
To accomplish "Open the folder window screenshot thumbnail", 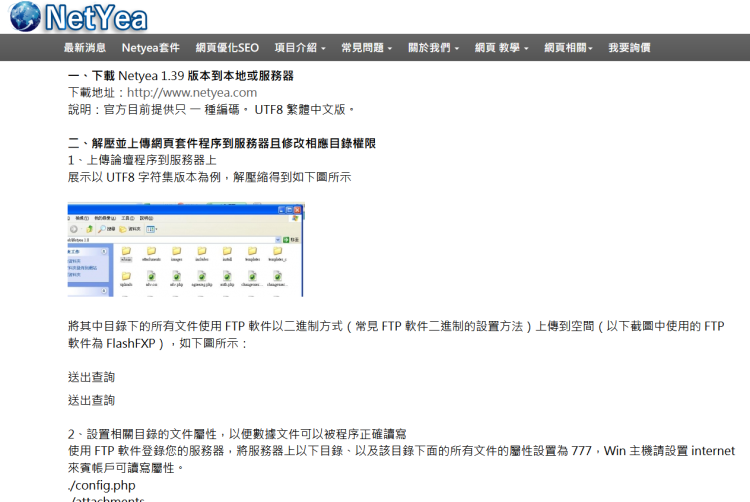I will [186, 250].
